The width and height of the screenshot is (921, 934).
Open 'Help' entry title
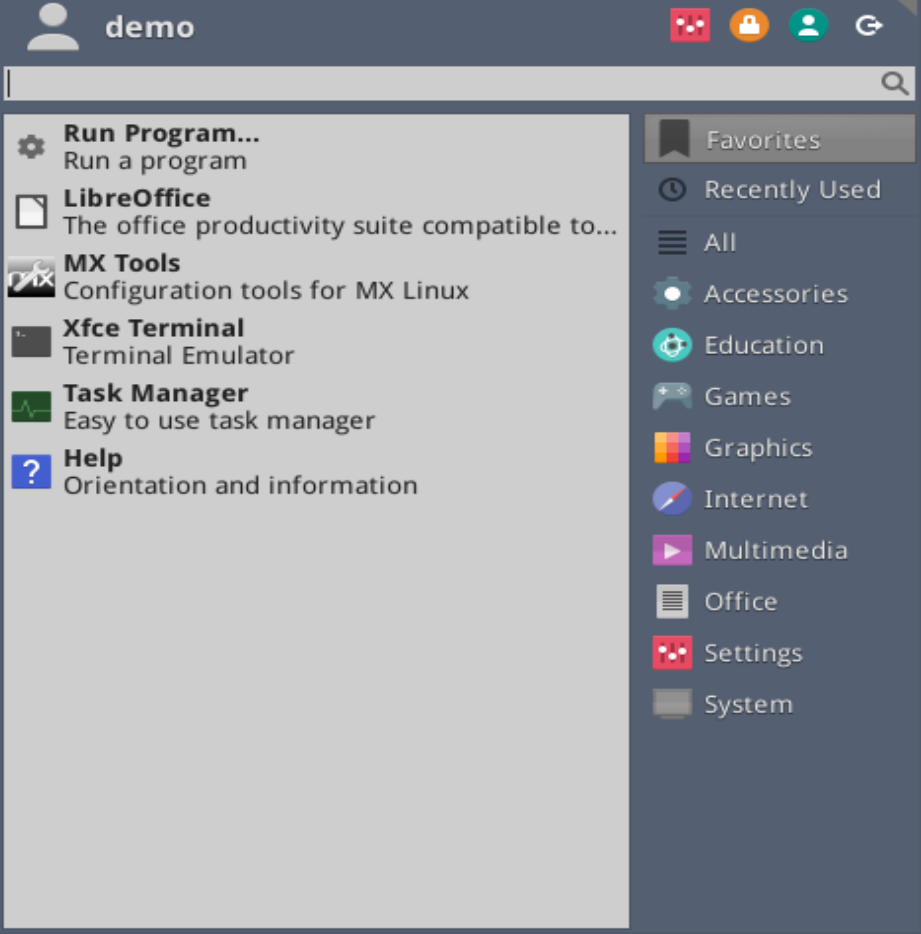pyautogui.click(x=94, y=458)
